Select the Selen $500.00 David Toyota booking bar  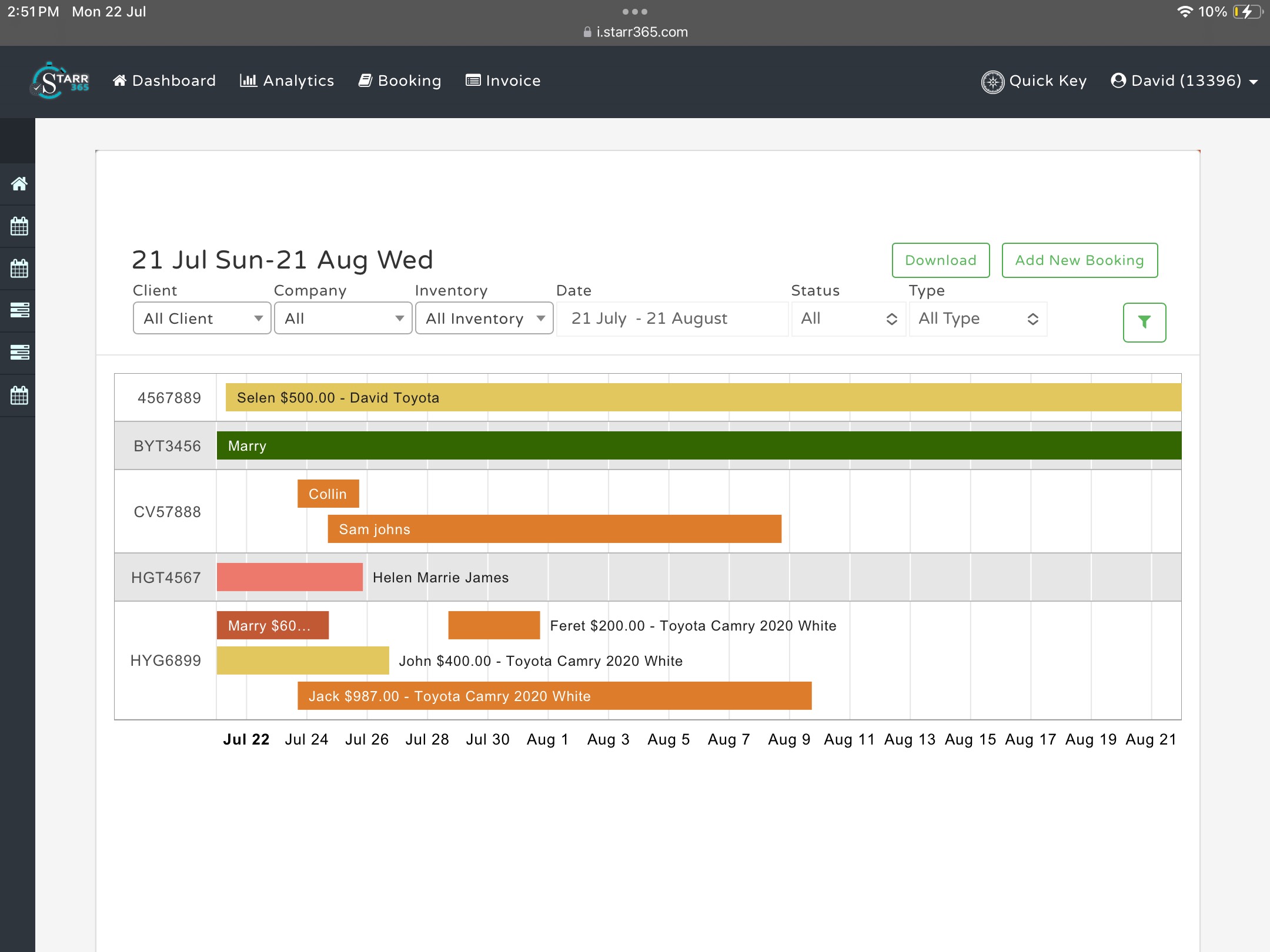703,398
